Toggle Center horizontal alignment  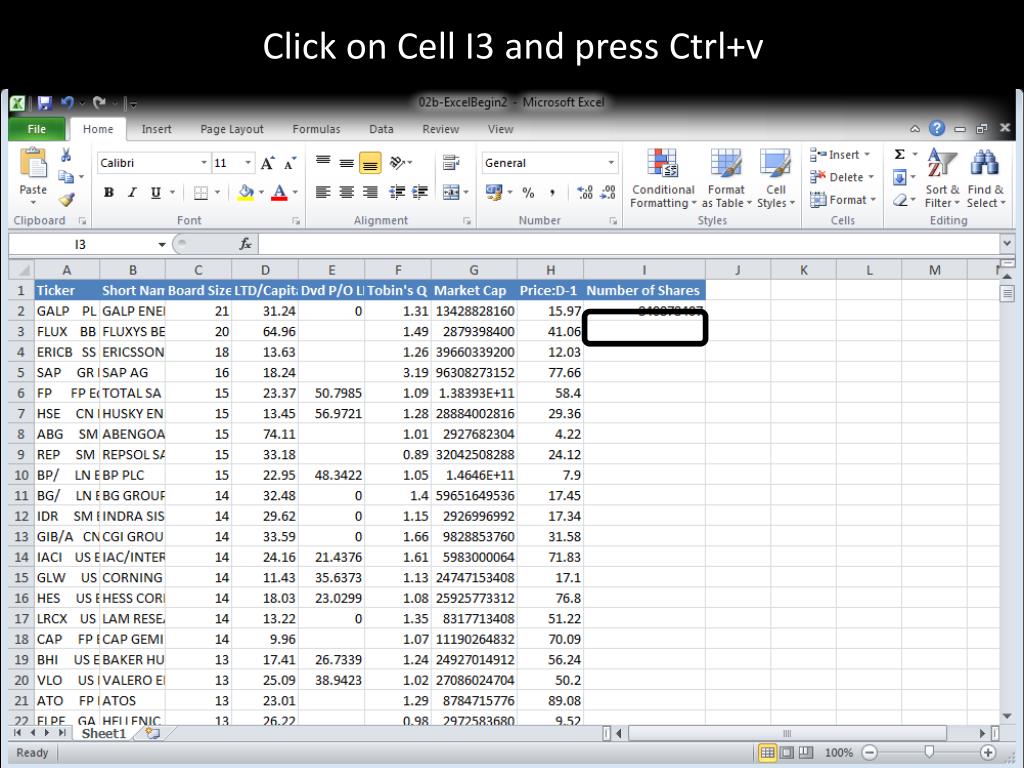[x=347, y=193]
